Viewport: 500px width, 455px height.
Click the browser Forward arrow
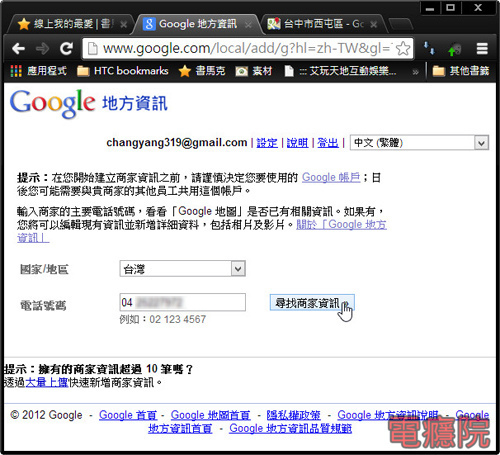[x=42, y=49]
